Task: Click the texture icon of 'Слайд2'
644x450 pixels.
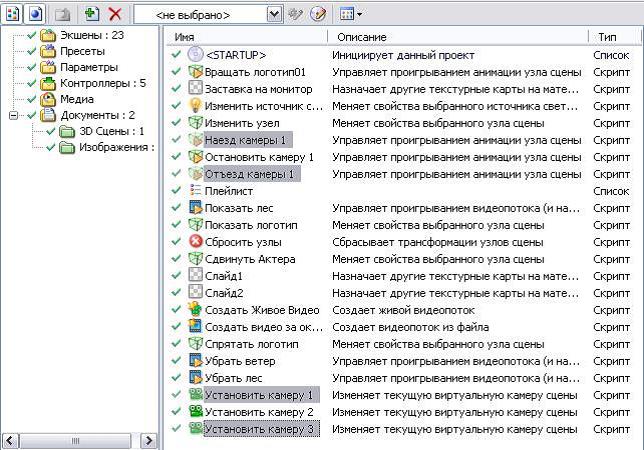Action: (196, 292)
